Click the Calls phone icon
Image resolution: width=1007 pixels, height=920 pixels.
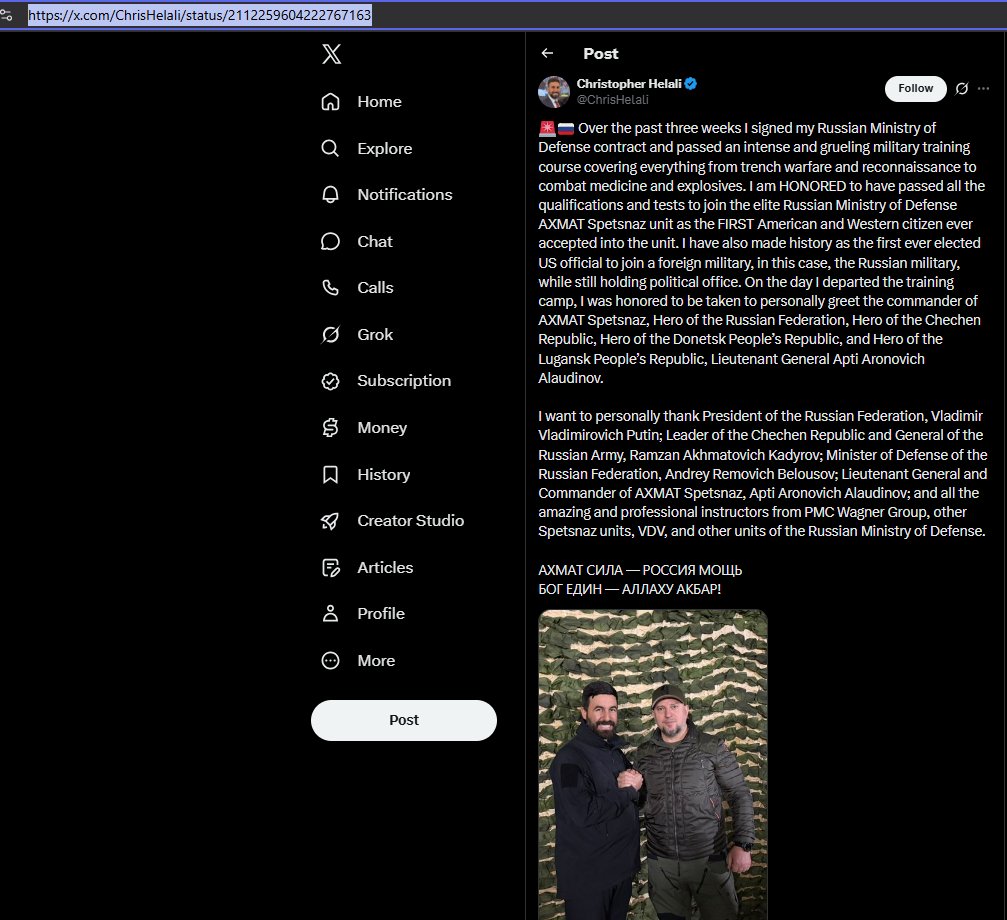coord(330,288)
